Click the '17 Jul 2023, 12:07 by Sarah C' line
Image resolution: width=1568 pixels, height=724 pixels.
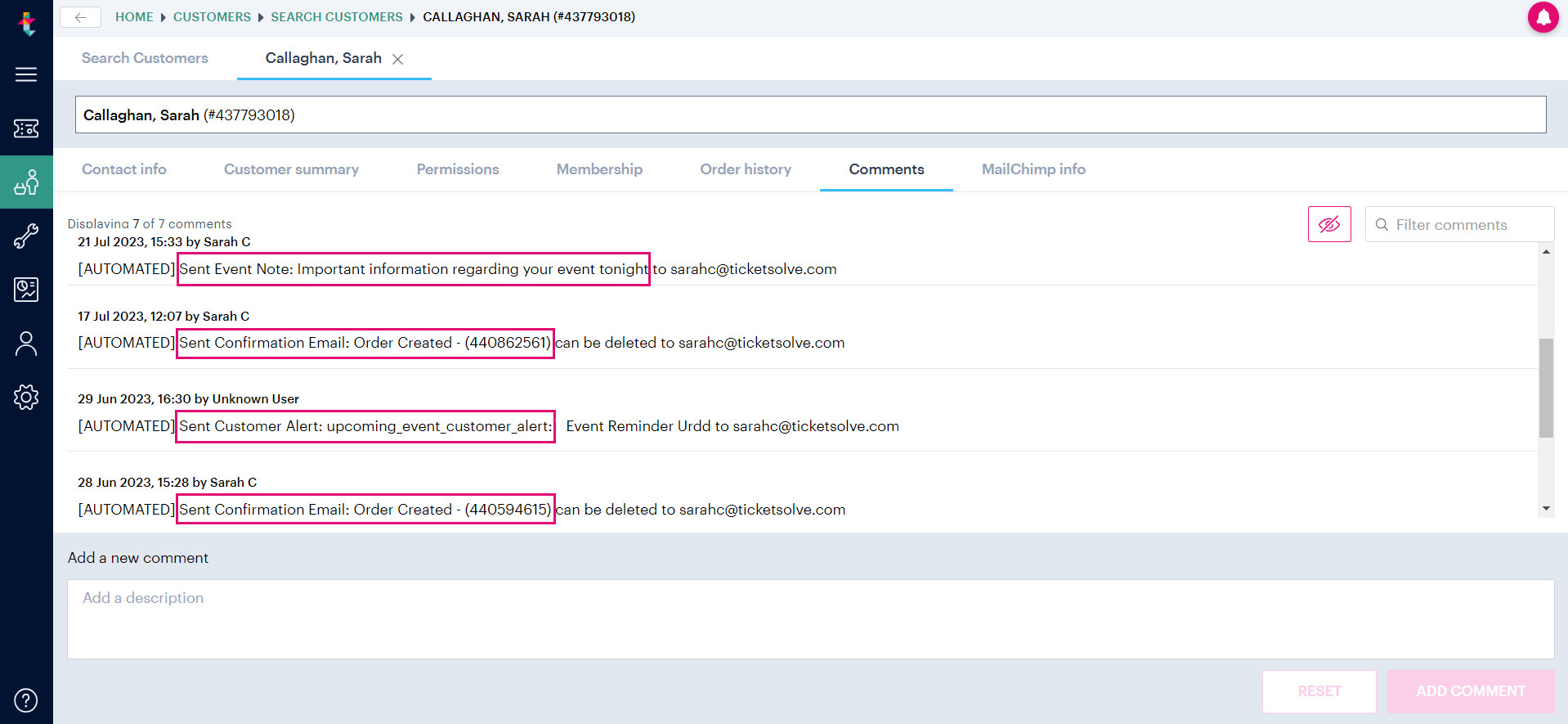pyautogui.click(x=164, y=317)
